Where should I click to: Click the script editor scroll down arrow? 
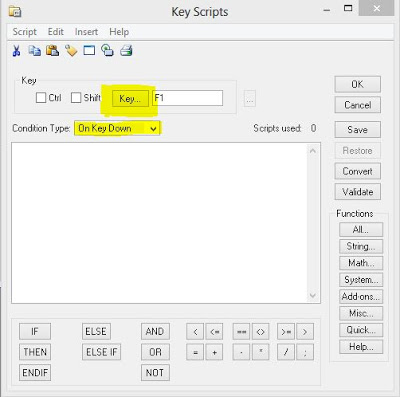[x=313, y=295]
